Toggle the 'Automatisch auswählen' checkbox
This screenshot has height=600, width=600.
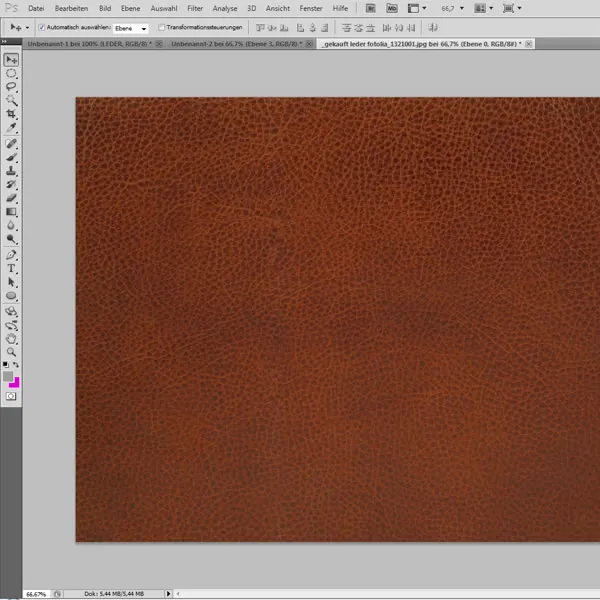(41, 28)
